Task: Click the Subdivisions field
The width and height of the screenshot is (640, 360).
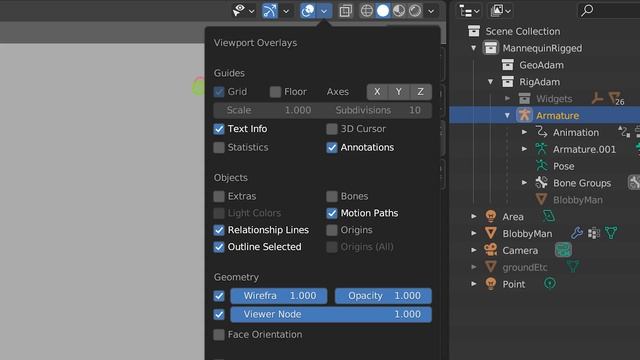Action: [378, 110]
